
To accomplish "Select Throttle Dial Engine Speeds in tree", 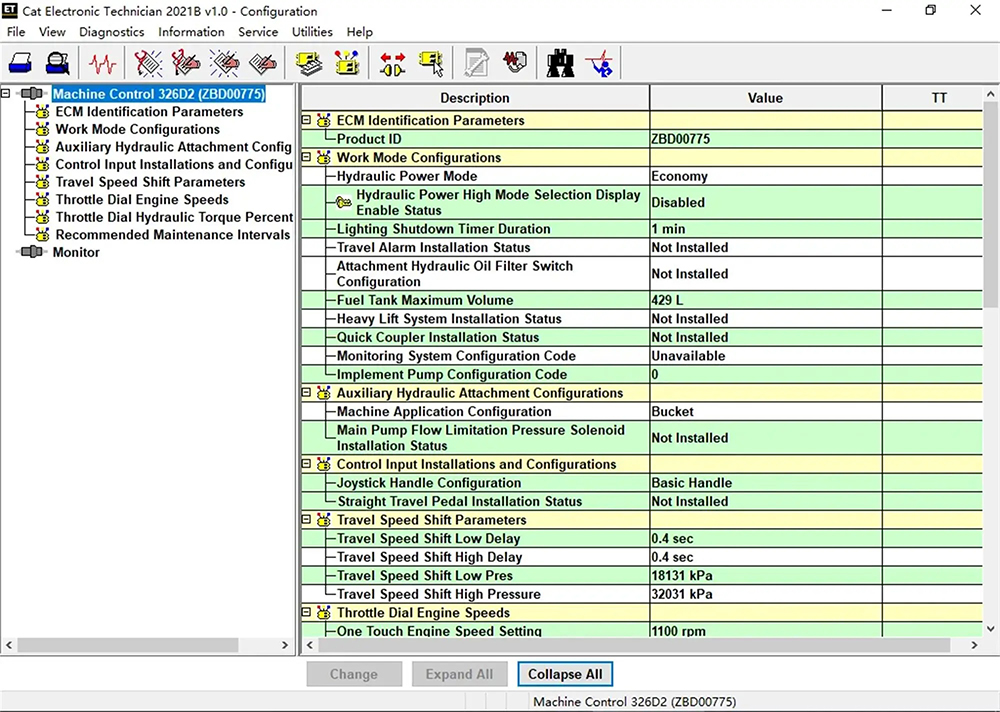I will 142,200.
